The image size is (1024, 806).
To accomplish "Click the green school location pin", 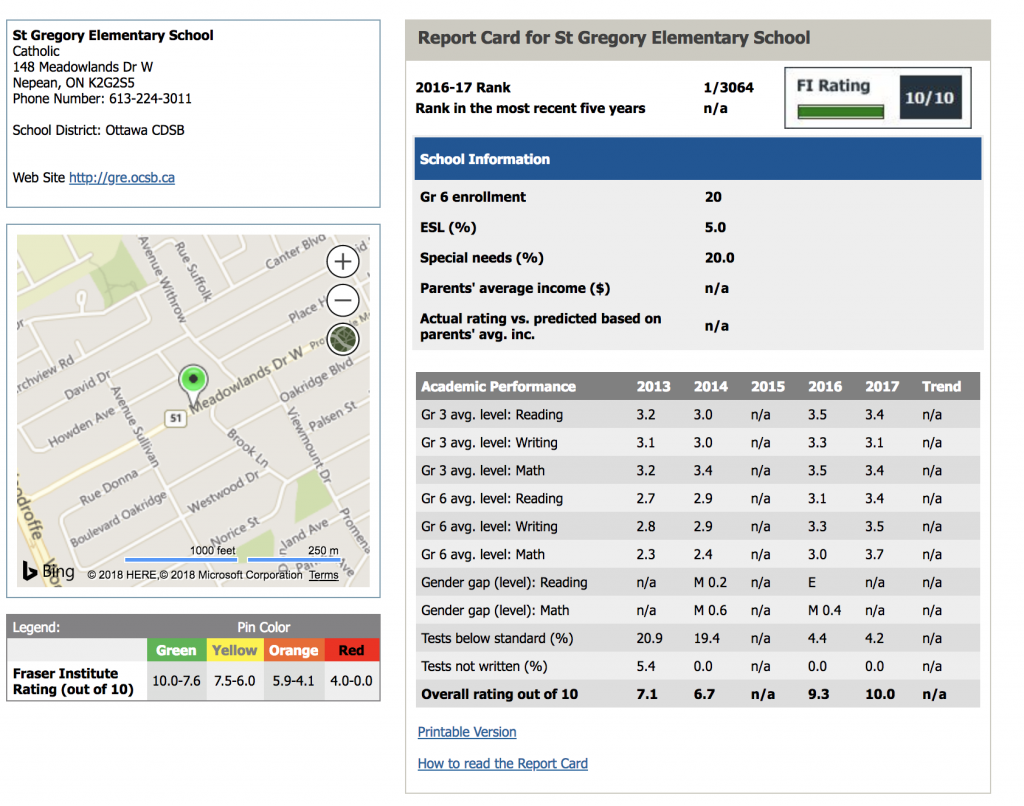I will [x=192, y=381].
